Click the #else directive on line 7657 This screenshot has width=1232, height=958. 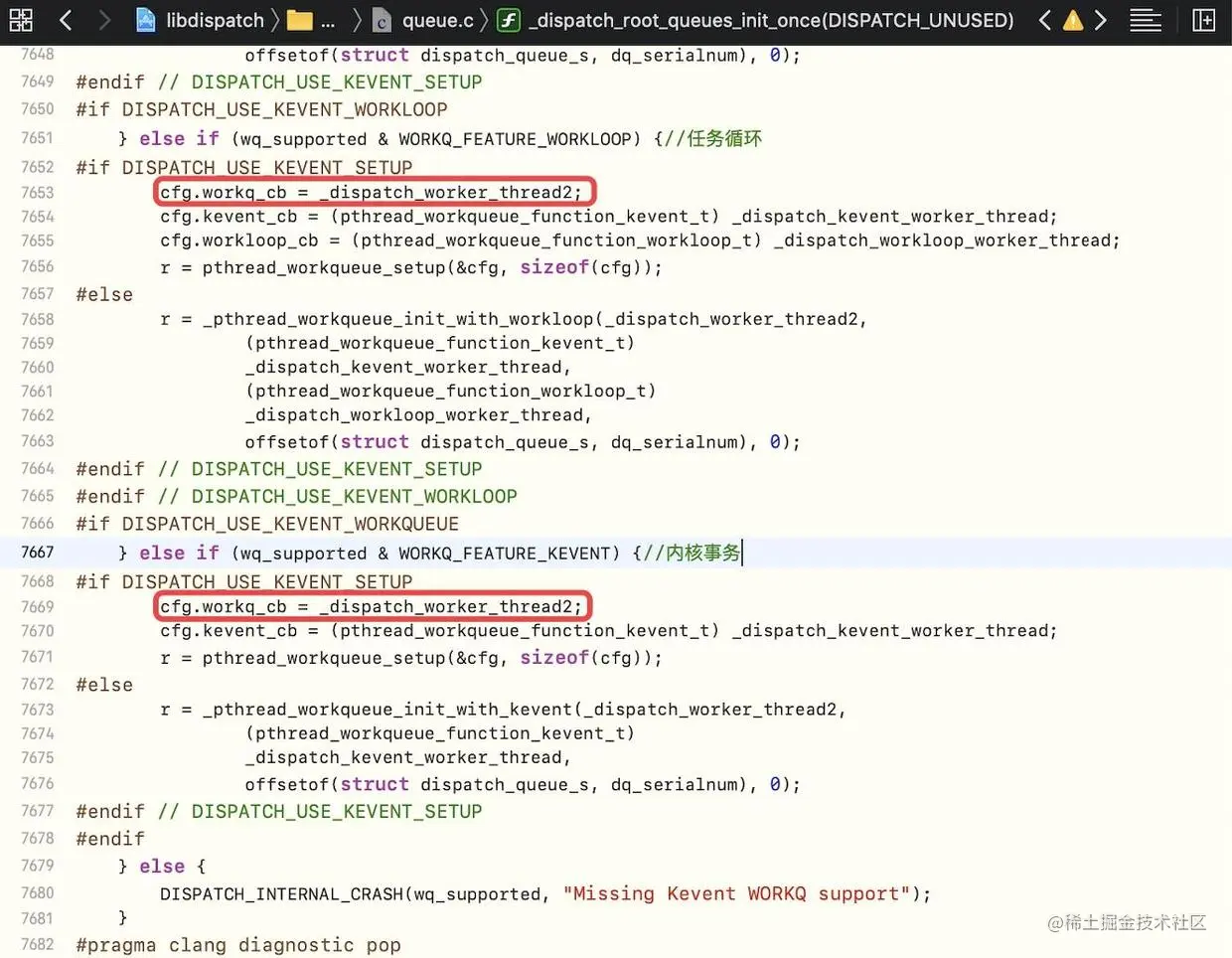(x=104, y=295)
